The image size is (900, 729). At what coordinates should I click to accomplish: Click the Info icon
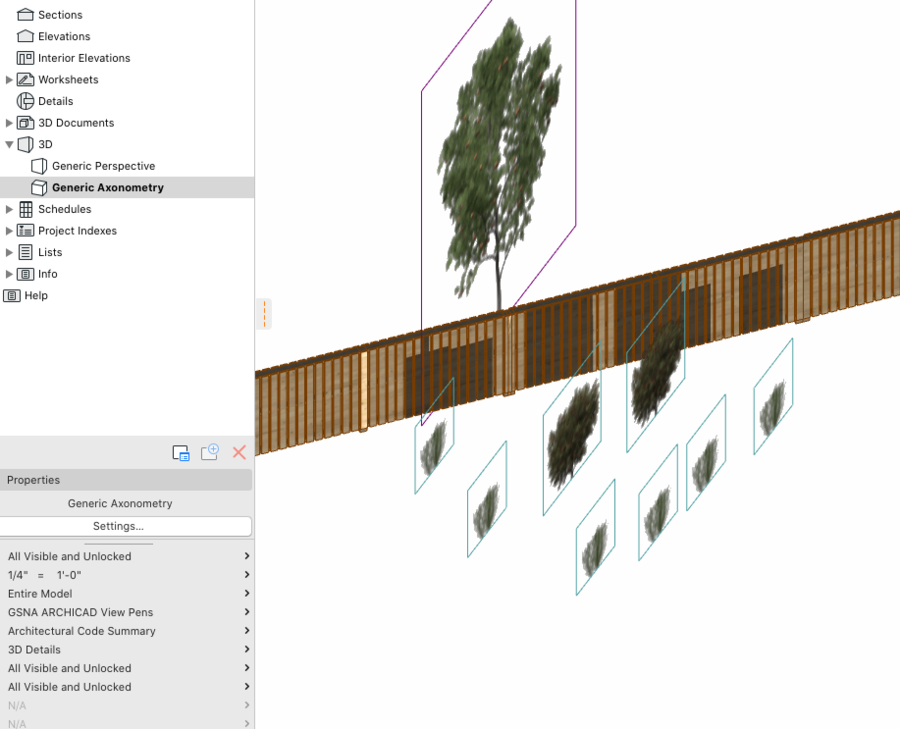[x=25, y=274]
